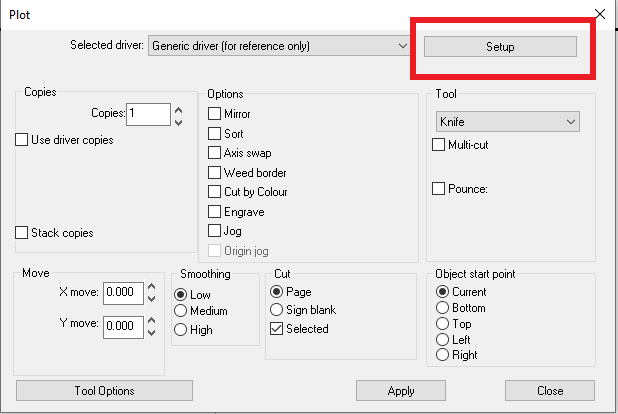Enable the Multi-cut checkbox
Image resolution: width=618 pixels, height=414 pixels.
pyautogui.click(x=439, y=145)
